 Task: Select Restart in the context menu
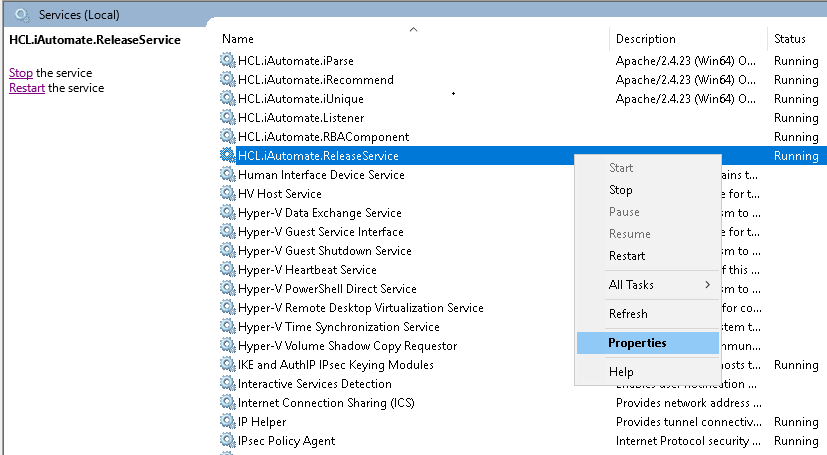pyautogui.click(x=627, y=256)
